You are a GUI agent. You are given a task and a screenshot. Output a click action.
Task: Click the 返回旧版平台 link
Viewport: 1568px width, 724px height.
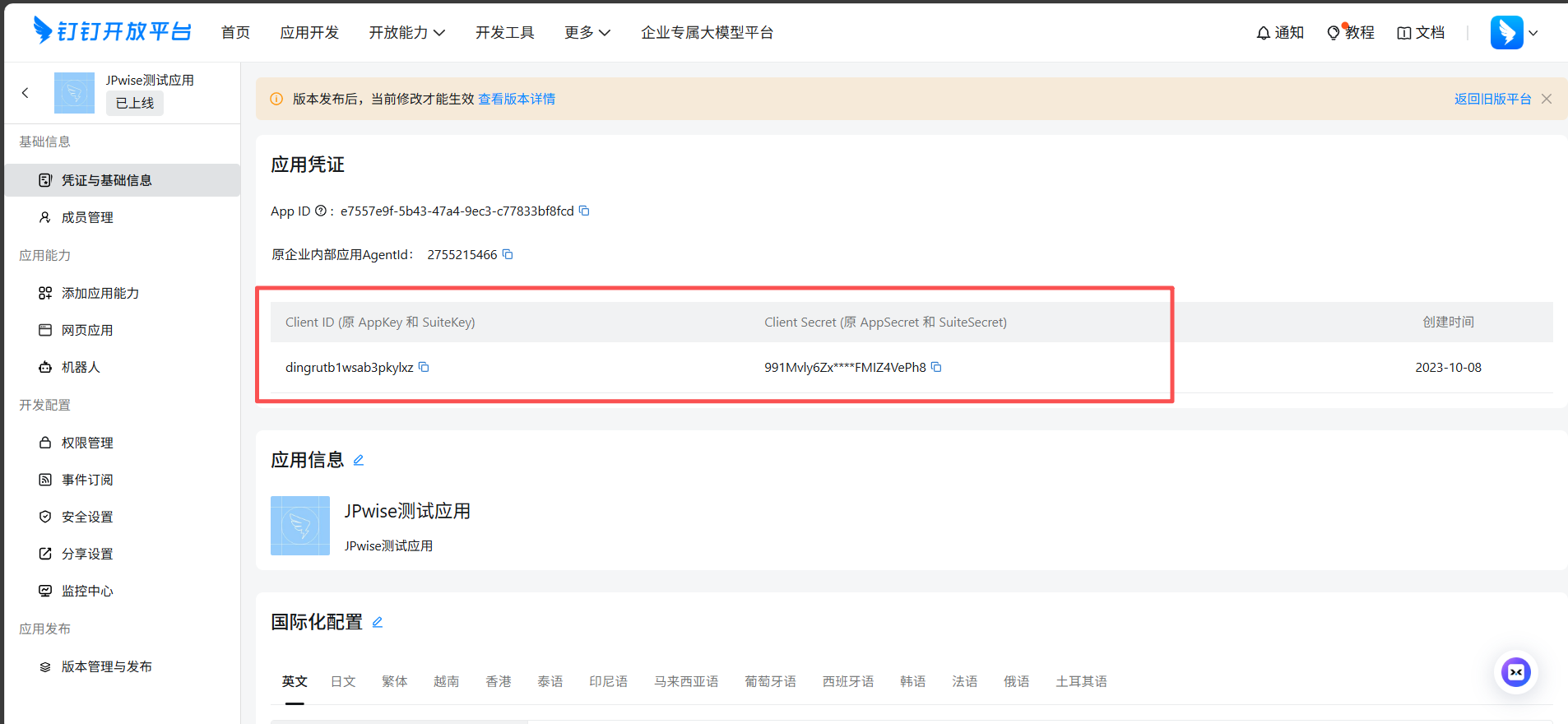tap(1492, 99)
